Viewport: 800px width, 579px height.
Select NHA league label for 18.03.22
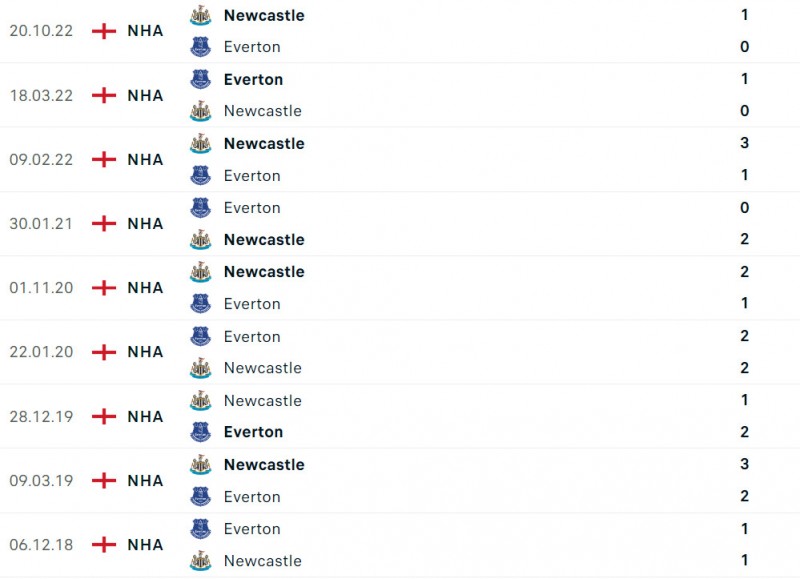pyautogui.click(x=145, y=95)
